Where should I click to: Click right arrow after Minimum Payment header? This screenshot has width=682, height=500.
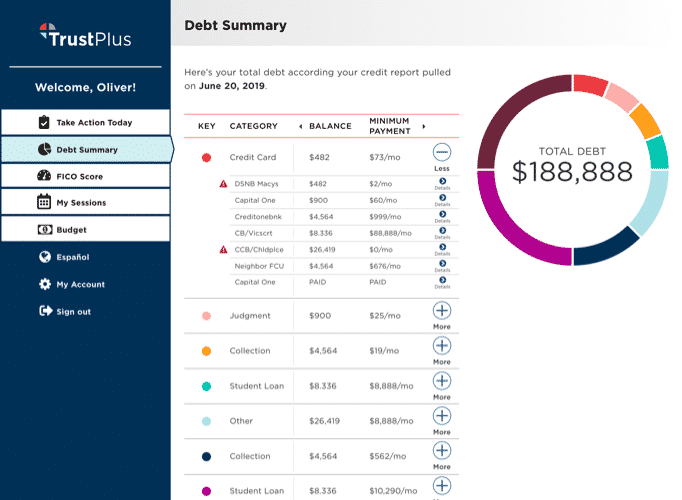tap(424, 127)
